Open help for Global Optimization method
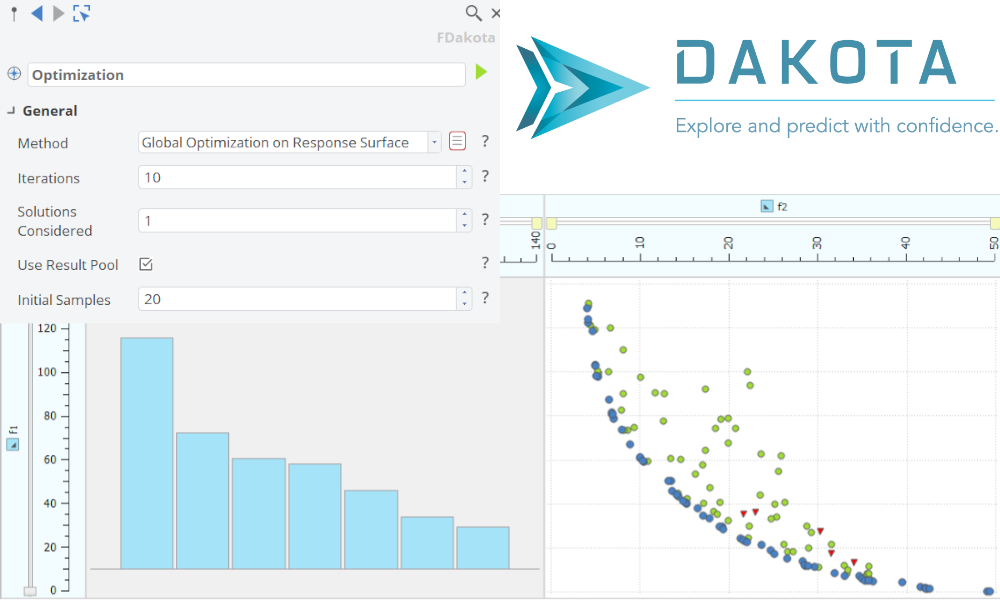The image size is (1000, 600). pos(485,142)
